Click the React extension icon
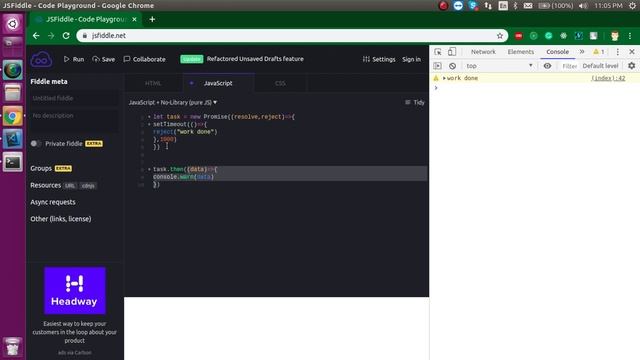This screenshot has width=640, height=360. tap(563, 36)
